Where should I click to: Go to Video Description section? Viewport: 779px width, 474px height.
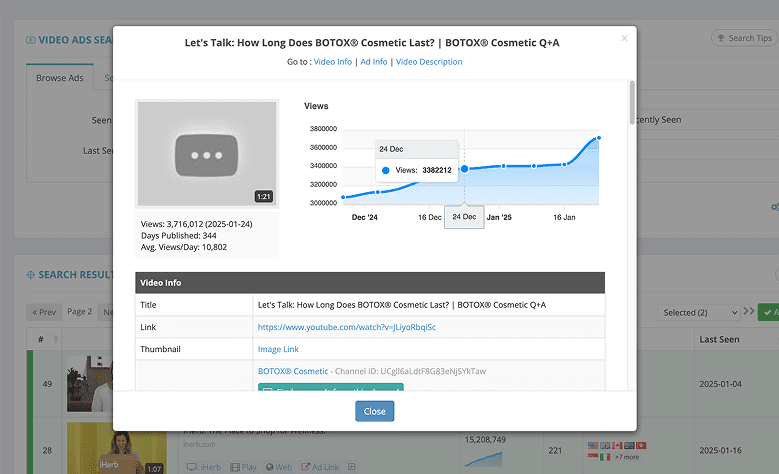pyautogui.click(x=429, y=62)
